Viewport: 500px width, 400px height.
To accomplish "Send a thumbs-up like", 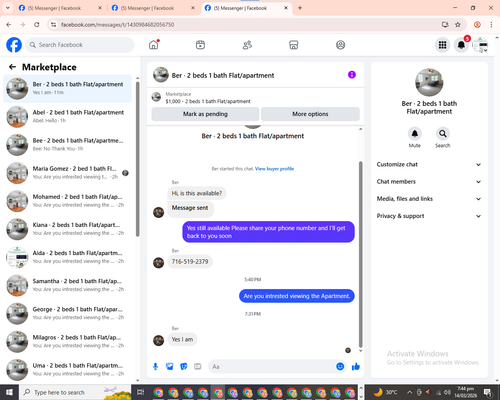I will [x=356, y=367].
